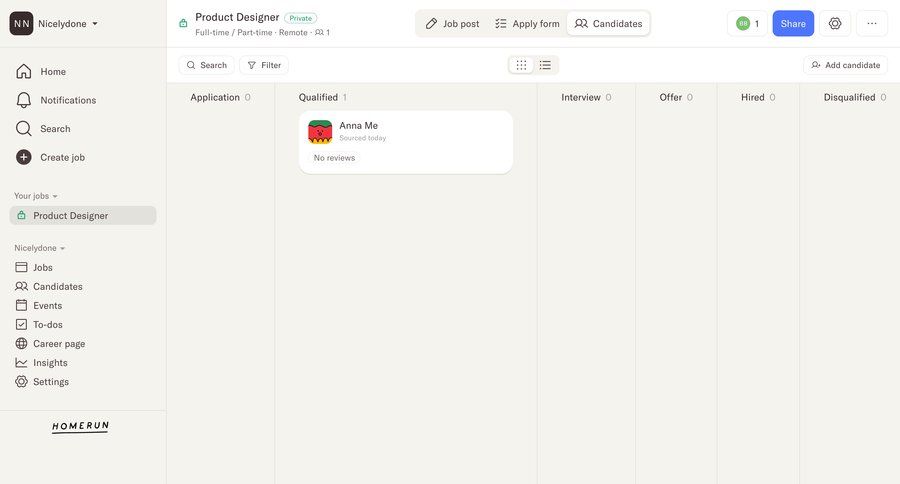Click the blue Share button
Image resolution: width=900 pixels, height=484 pixels.
point(793,24)
